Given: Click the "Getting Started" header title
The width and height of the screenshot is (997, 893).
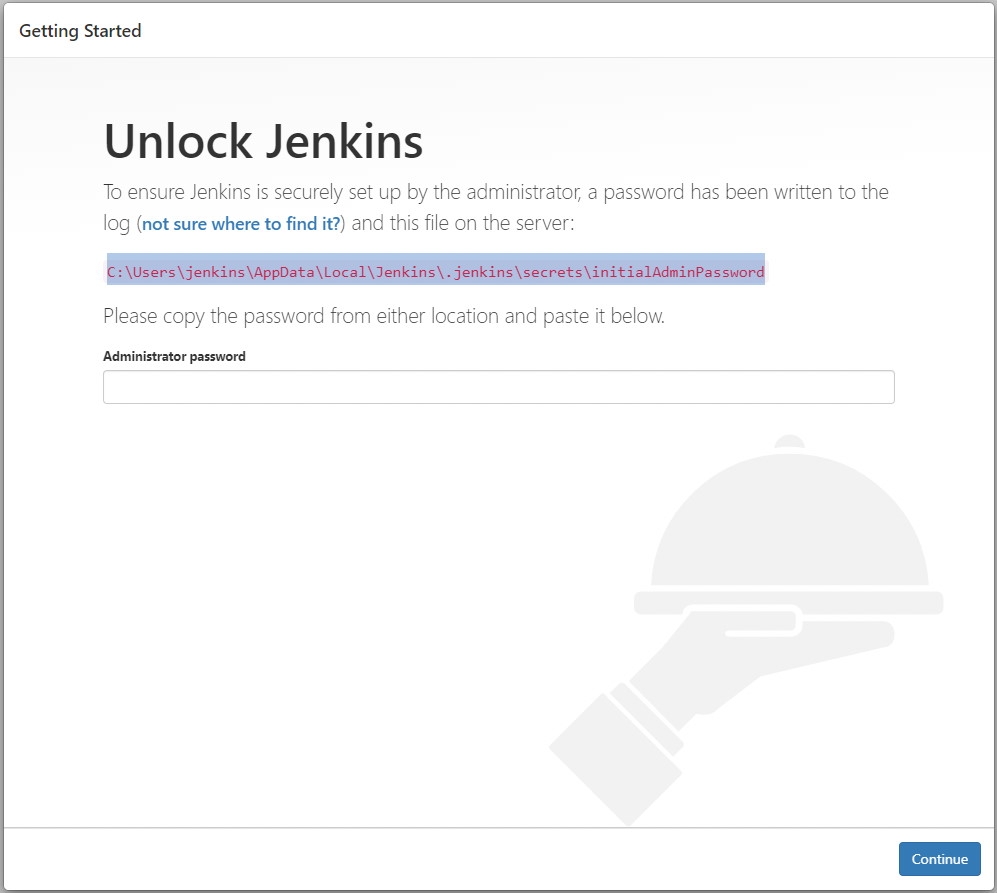Looking at the screenshot, I should [80, 31].
